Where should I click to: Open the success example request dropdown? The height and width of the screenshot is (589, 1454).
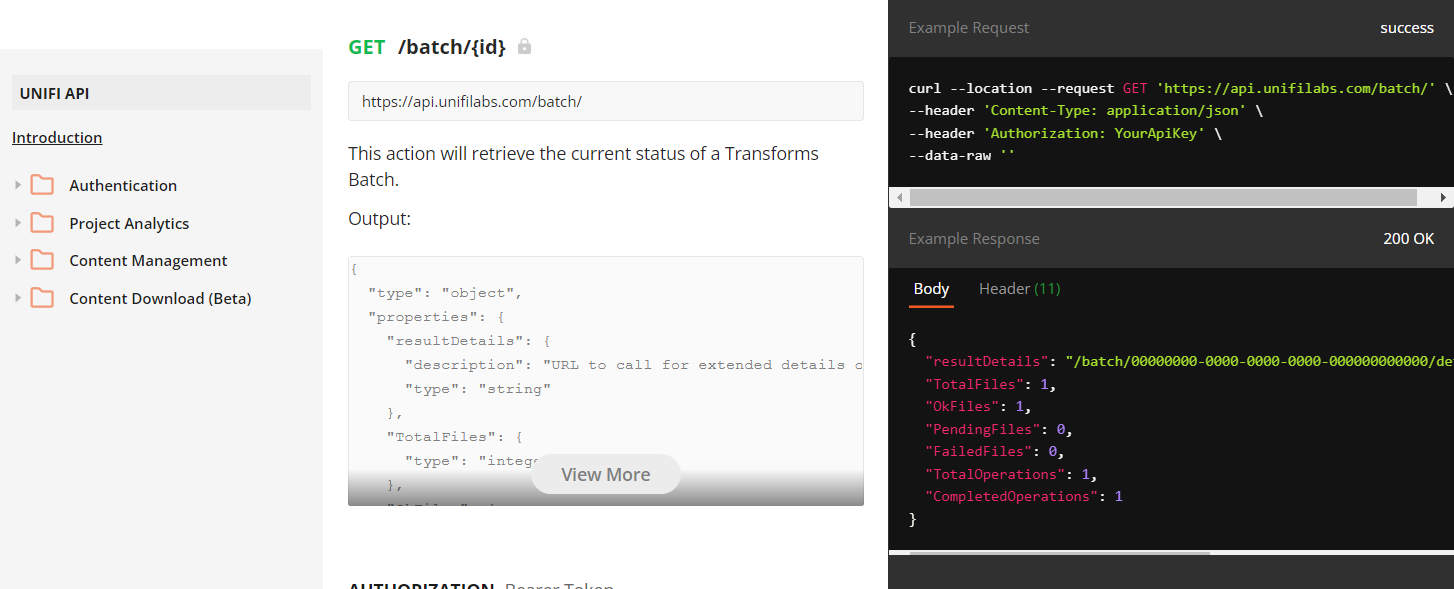1406,28
